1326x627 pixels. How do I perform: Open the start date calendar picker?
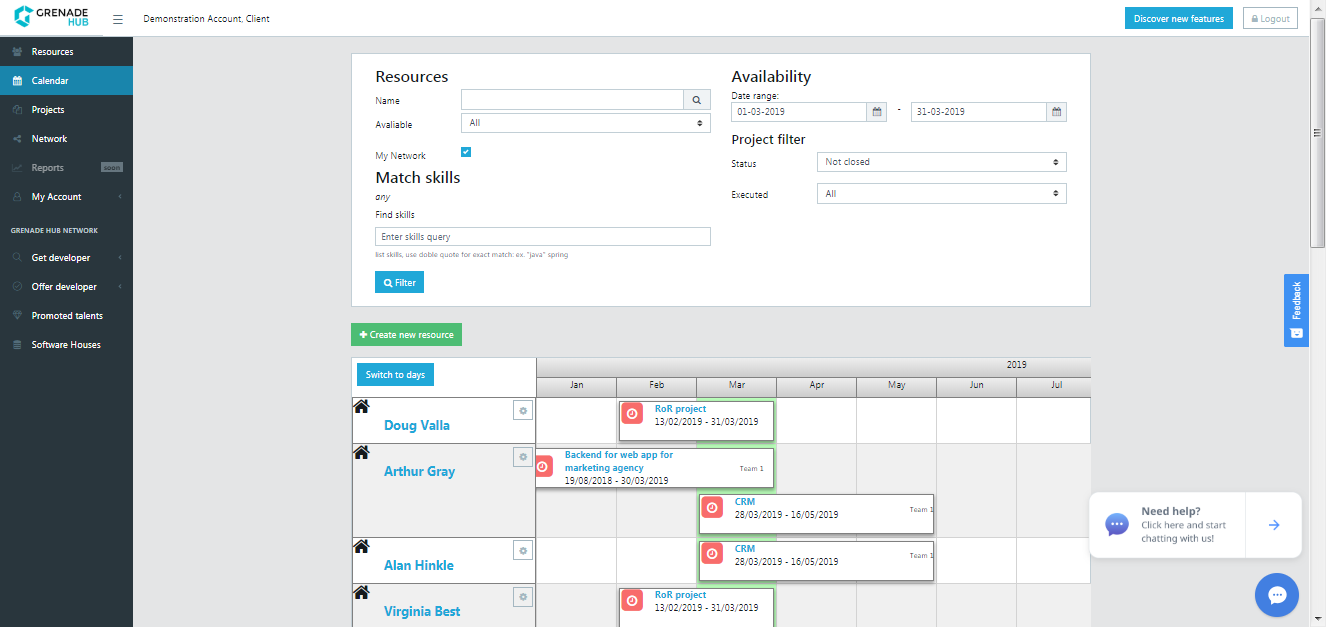click(x=877, y=112)
